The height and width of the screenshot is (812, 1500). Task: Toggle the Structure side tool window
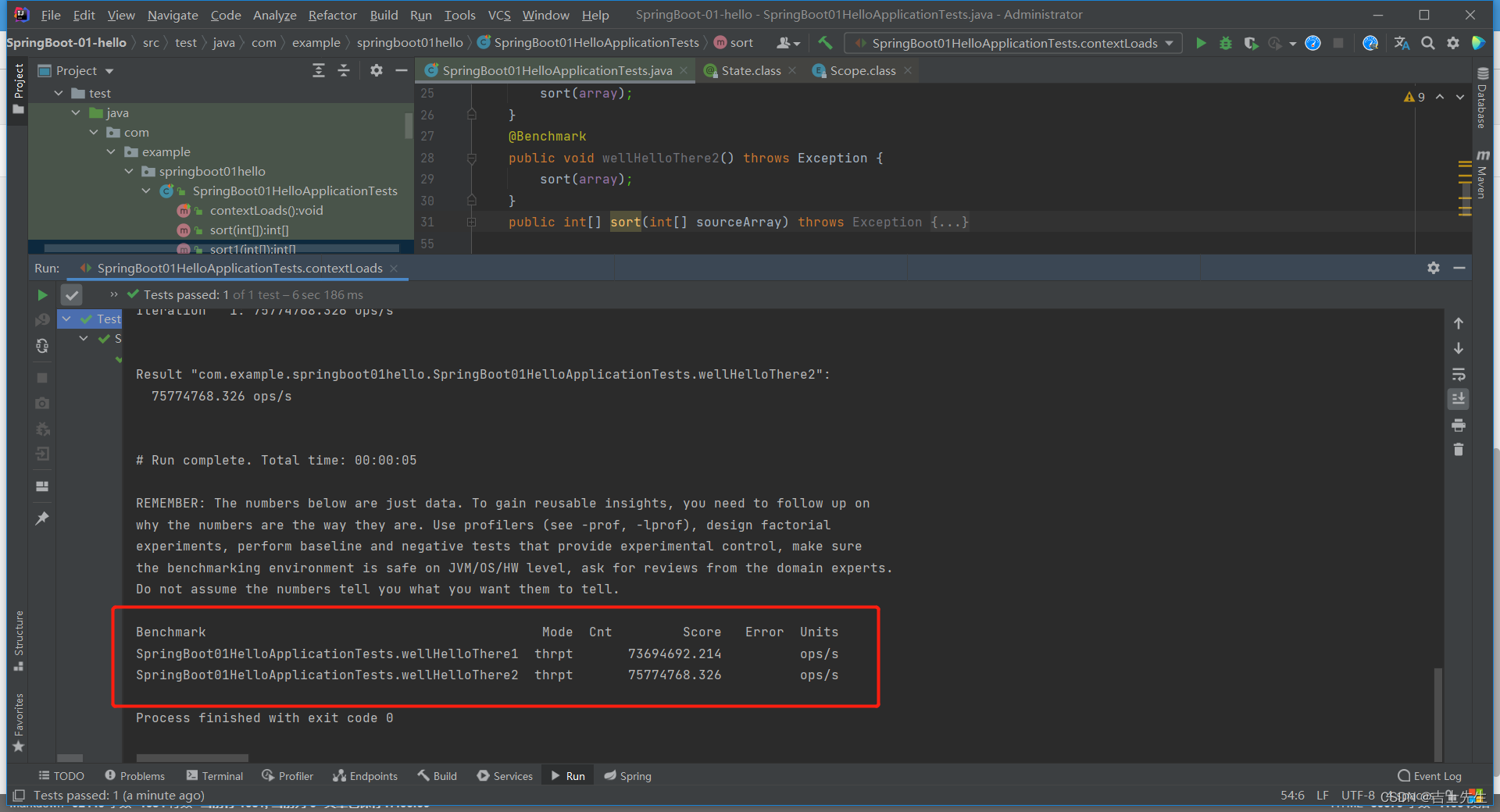tap(19, 640)
